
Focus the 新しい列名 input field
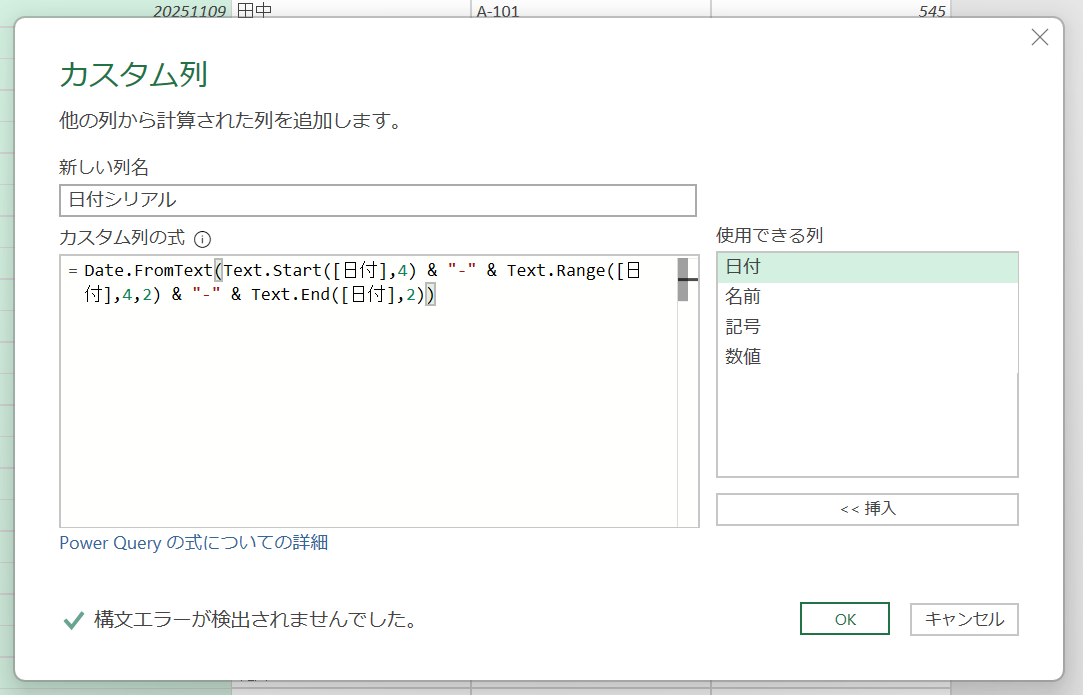[377, 200]
